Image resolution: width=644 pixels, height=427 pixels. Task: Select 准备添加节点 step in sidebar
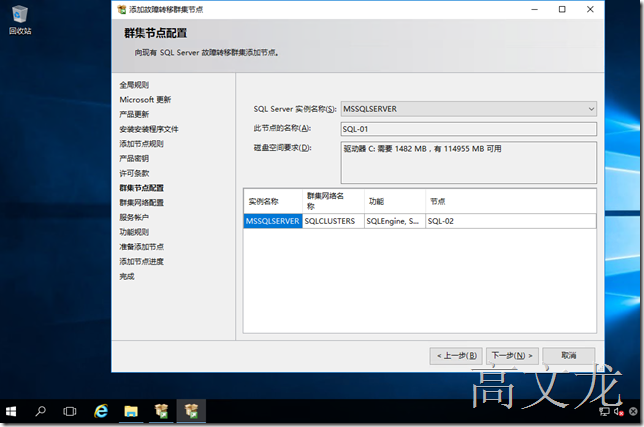tap(141, 247)
